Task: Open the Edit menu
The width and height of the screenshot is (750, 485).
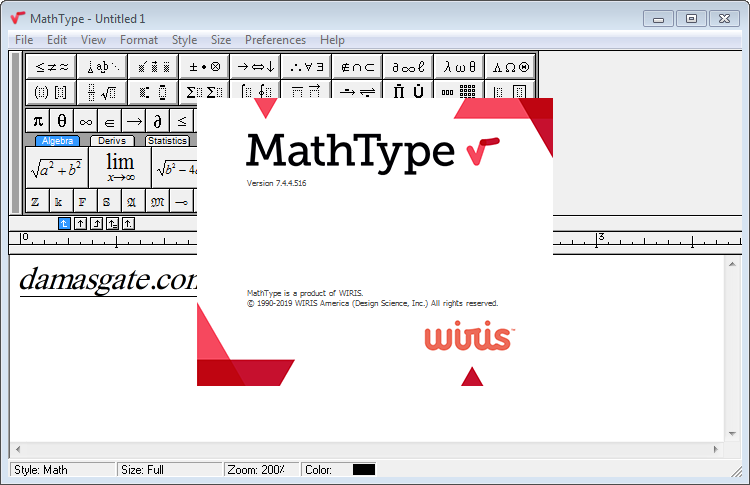Action: pyautogui.click(x=56, y=40)
